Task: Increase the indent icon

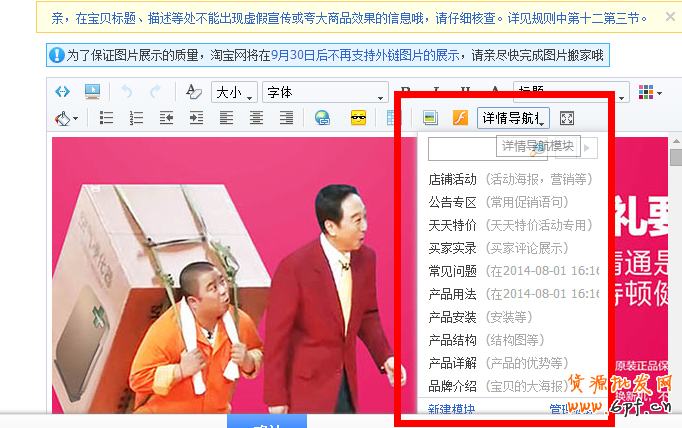Action: click(x=196, y=118)
